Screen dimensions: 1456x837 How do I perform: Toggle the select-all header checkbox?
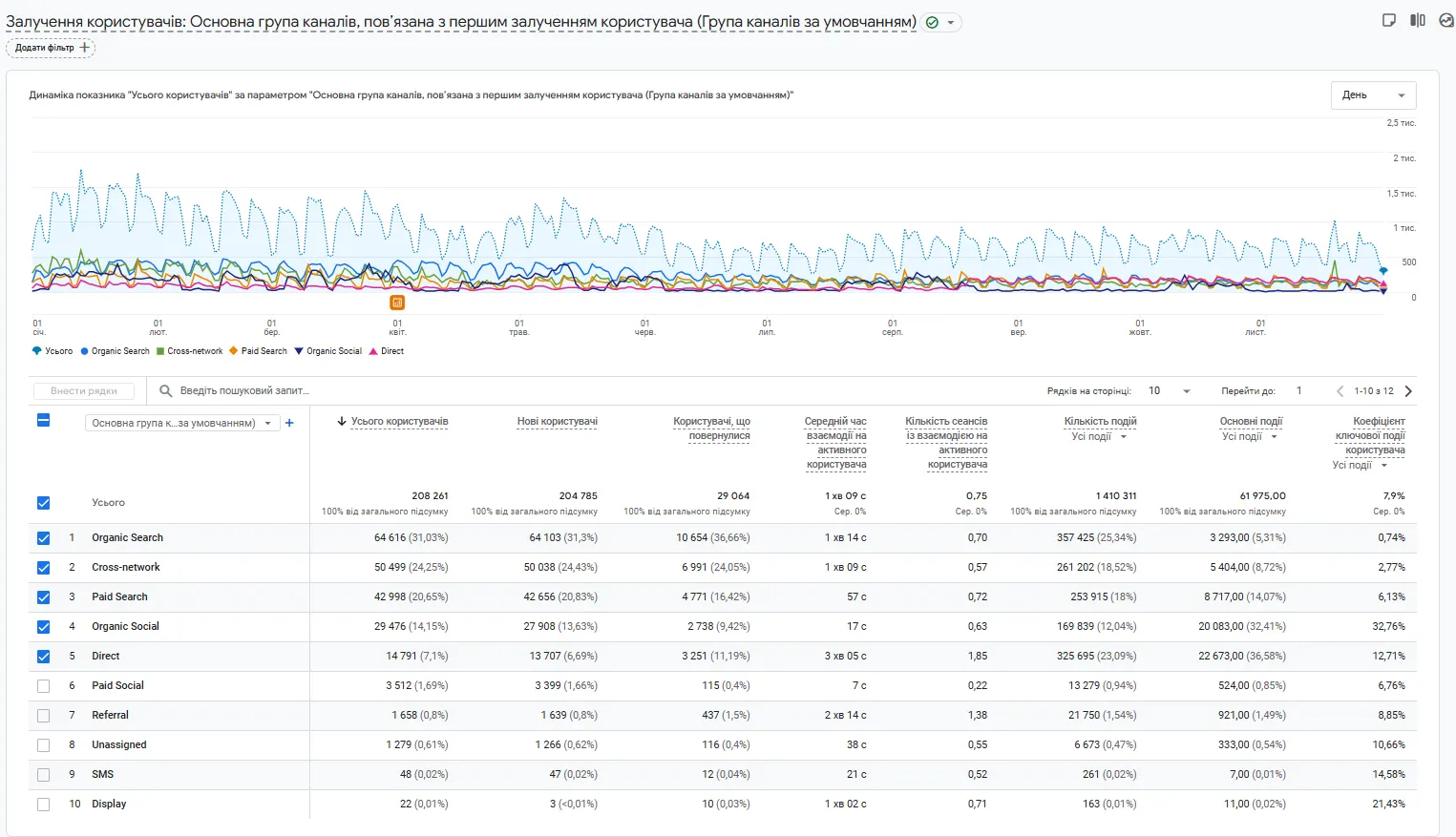(43, 420)
